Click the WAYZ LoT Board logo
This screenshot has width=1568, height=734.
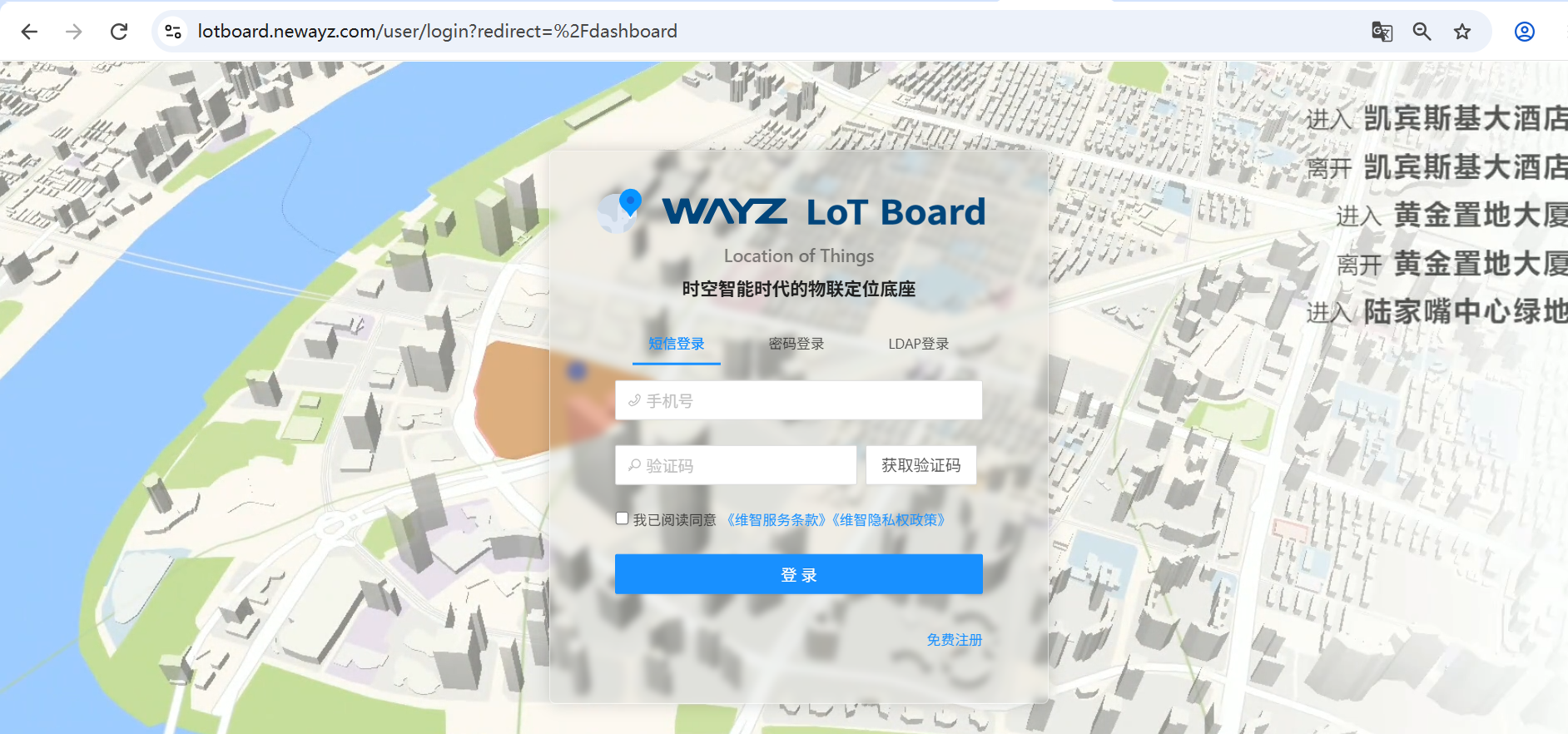coord(791,211)
